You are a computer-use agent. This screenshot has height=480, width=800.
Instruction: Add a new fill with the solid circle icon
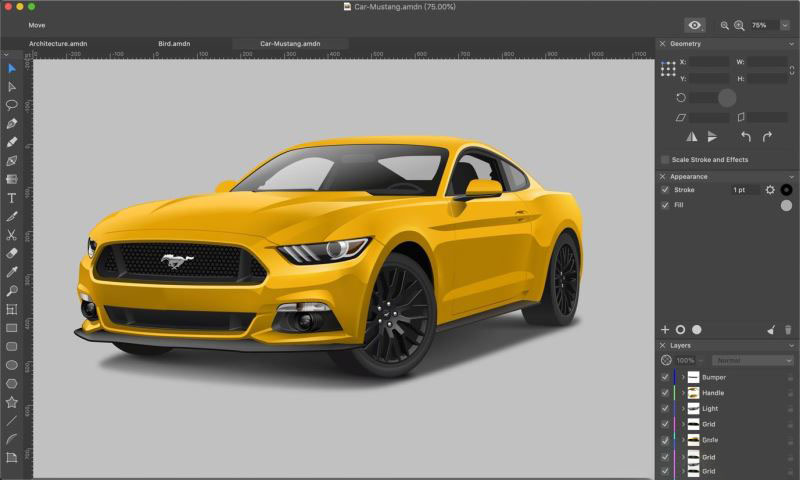pyautogui.click(x=696, y=330)
